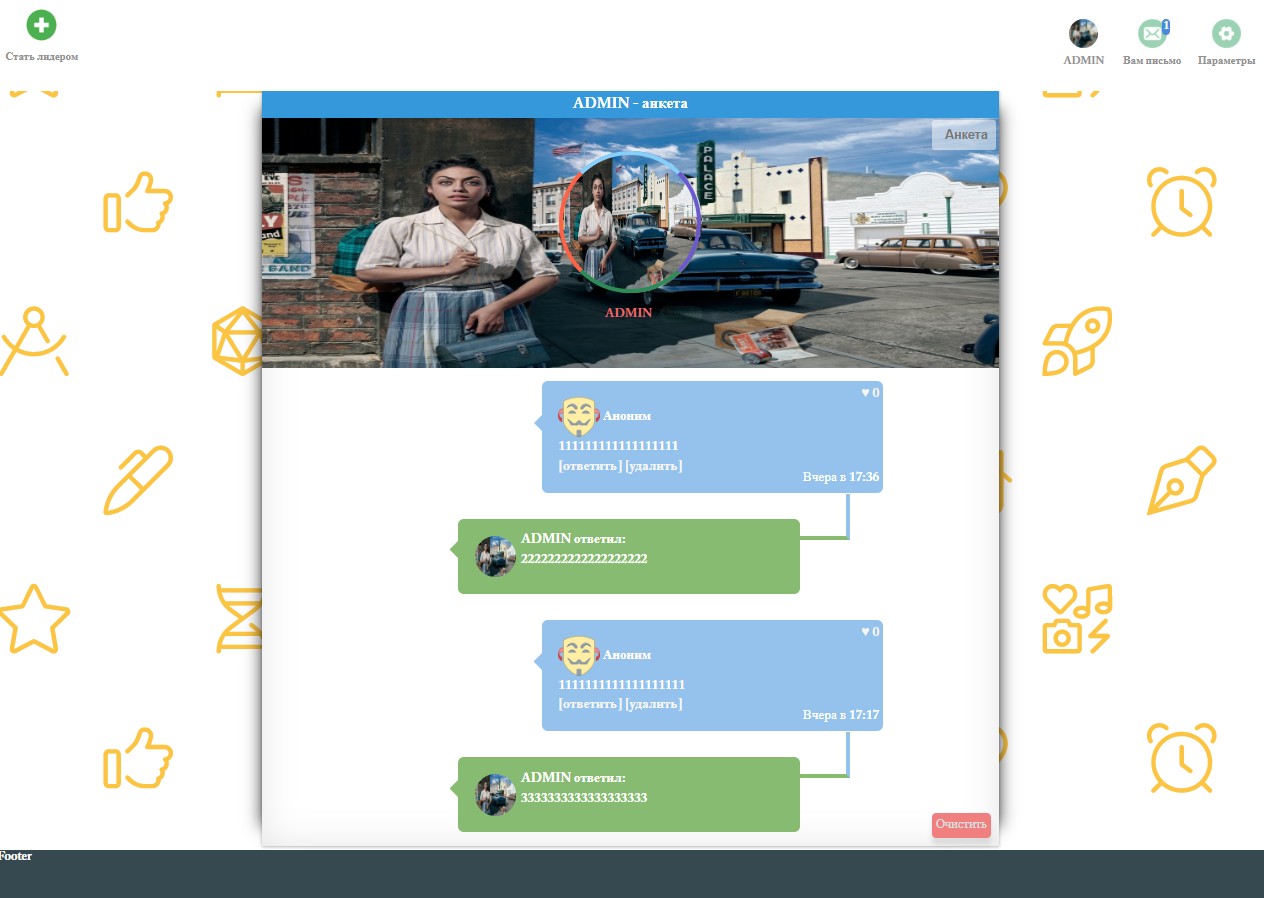Click the green plus icon to become leader
Viewport: 1264px width, 898px height.
tap(41, 25)
